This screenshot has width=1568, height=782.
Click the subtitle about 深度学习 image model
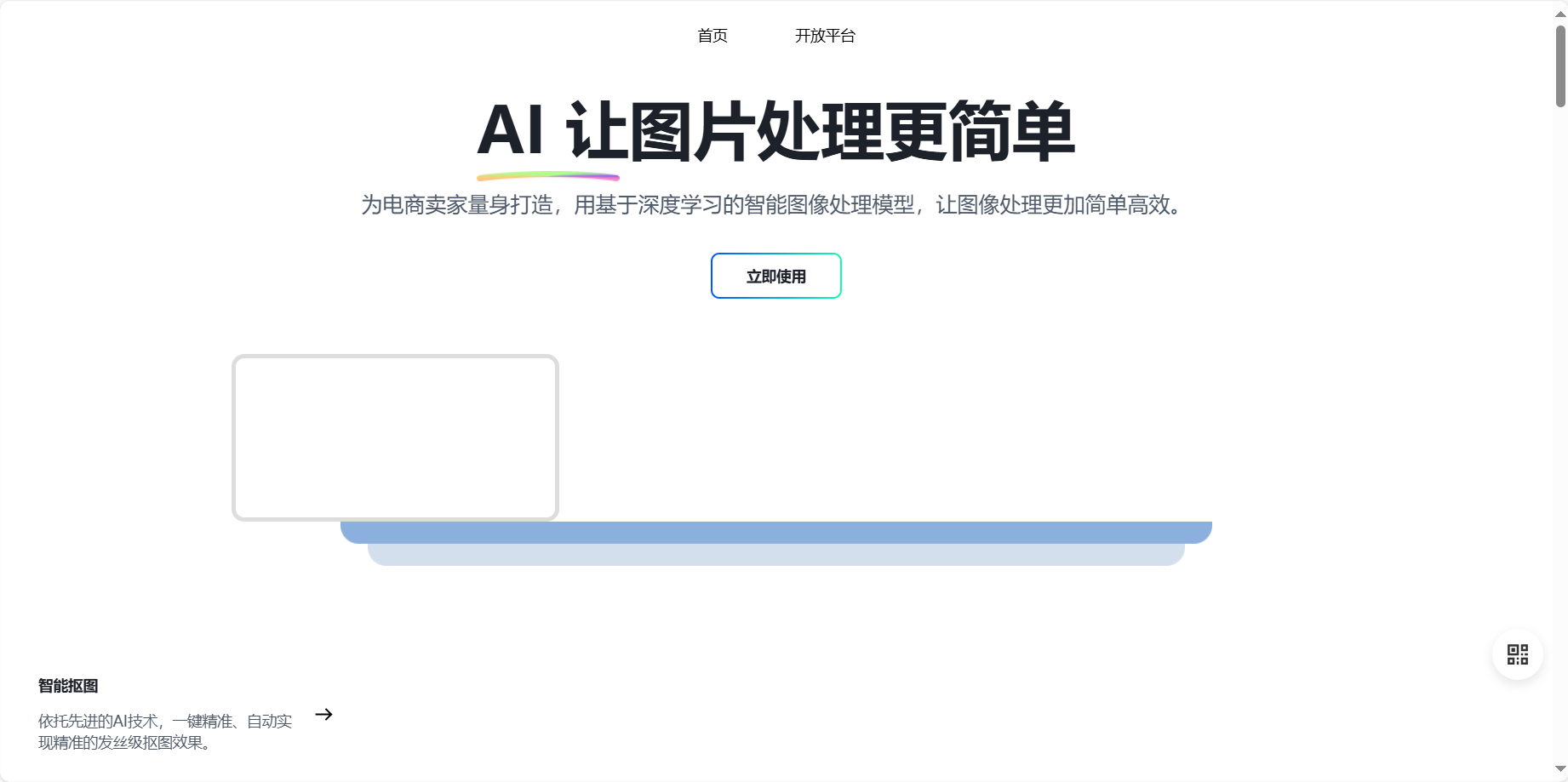coord(771,205)
